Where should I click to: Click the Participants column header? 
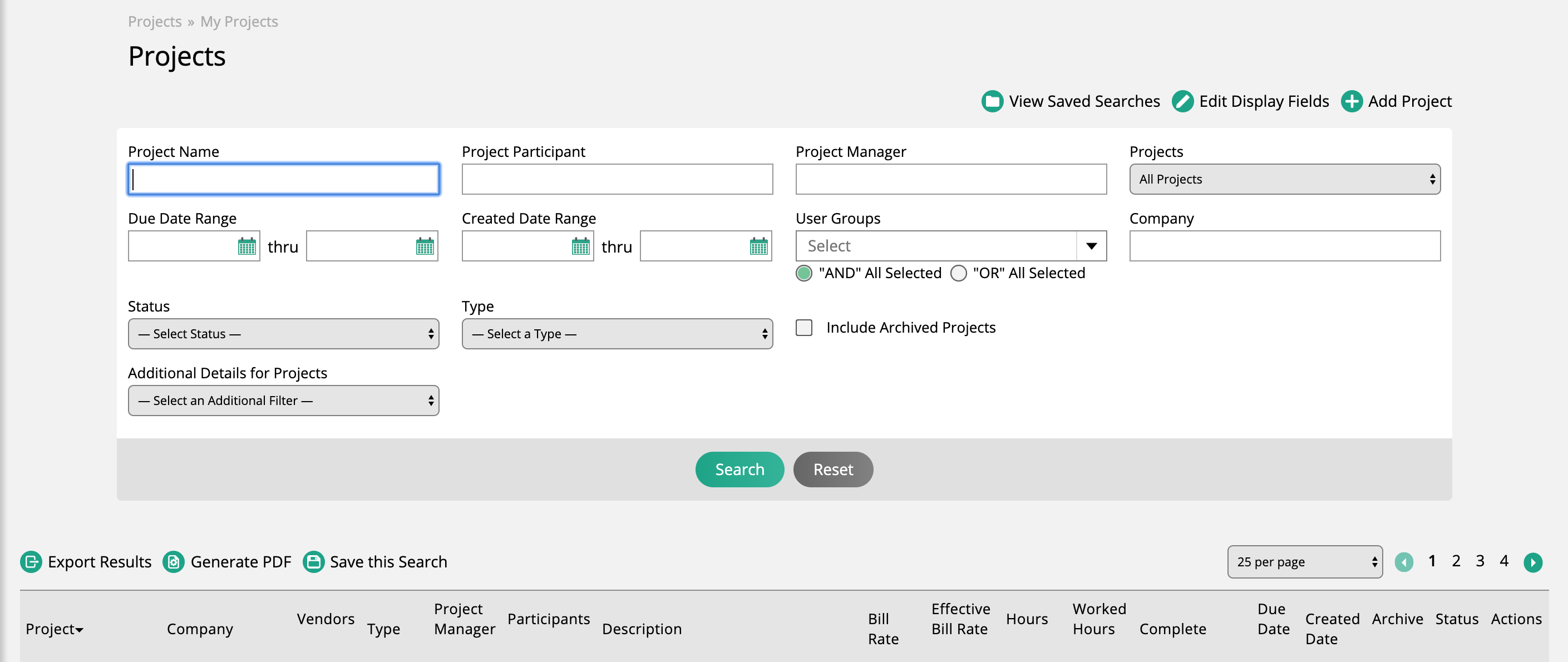click(x=549, y=619)
